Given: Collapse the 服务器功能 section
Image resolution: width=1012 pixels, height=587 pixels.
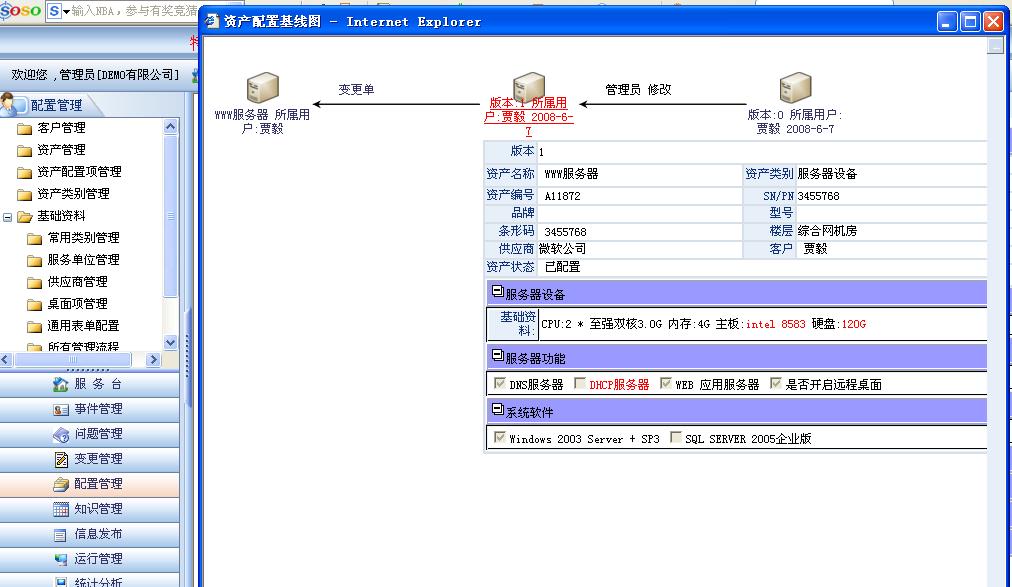Looking at the screenshot, I should (x=498, y=355).
